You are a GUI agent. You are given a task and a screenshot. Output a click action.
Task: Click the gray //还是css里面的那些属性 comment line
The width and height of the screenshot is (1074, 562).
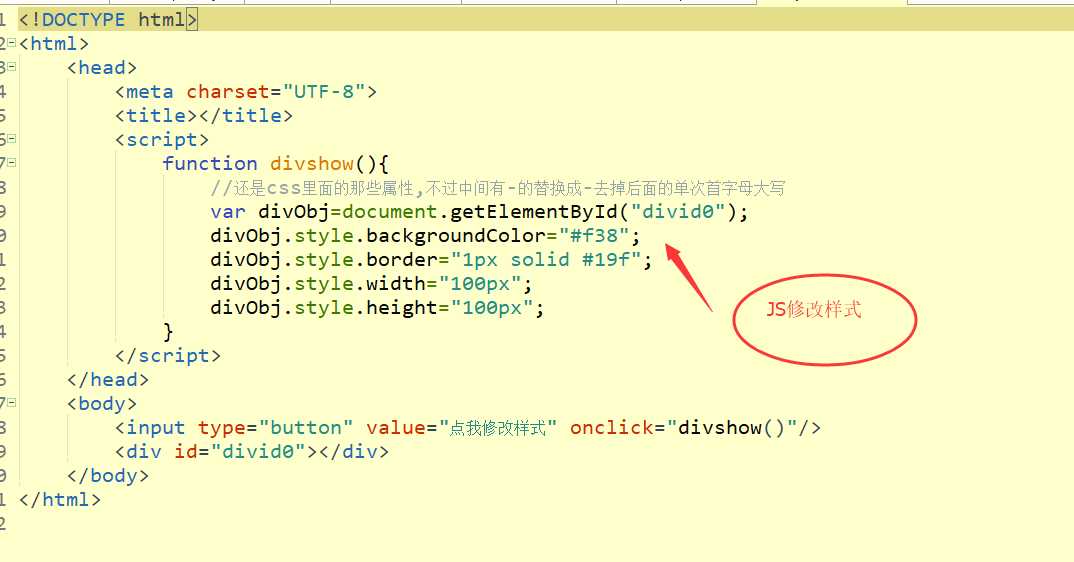tap(497, 188)
